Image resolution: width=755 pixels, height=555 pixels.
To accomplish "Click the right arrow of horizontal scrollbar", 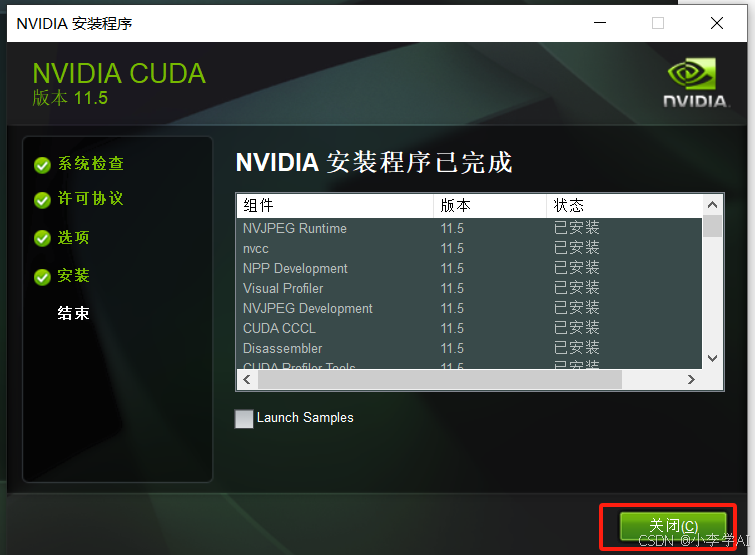I will [691, 380].
